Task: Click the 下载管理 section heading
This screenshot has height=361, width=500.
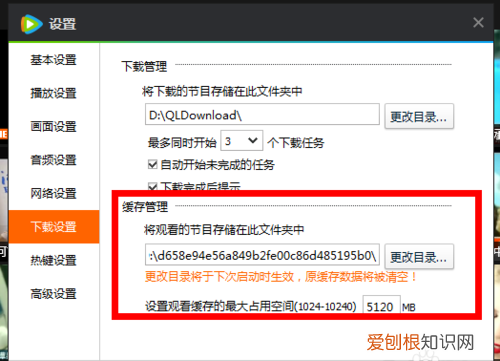Action: (144, 67)
